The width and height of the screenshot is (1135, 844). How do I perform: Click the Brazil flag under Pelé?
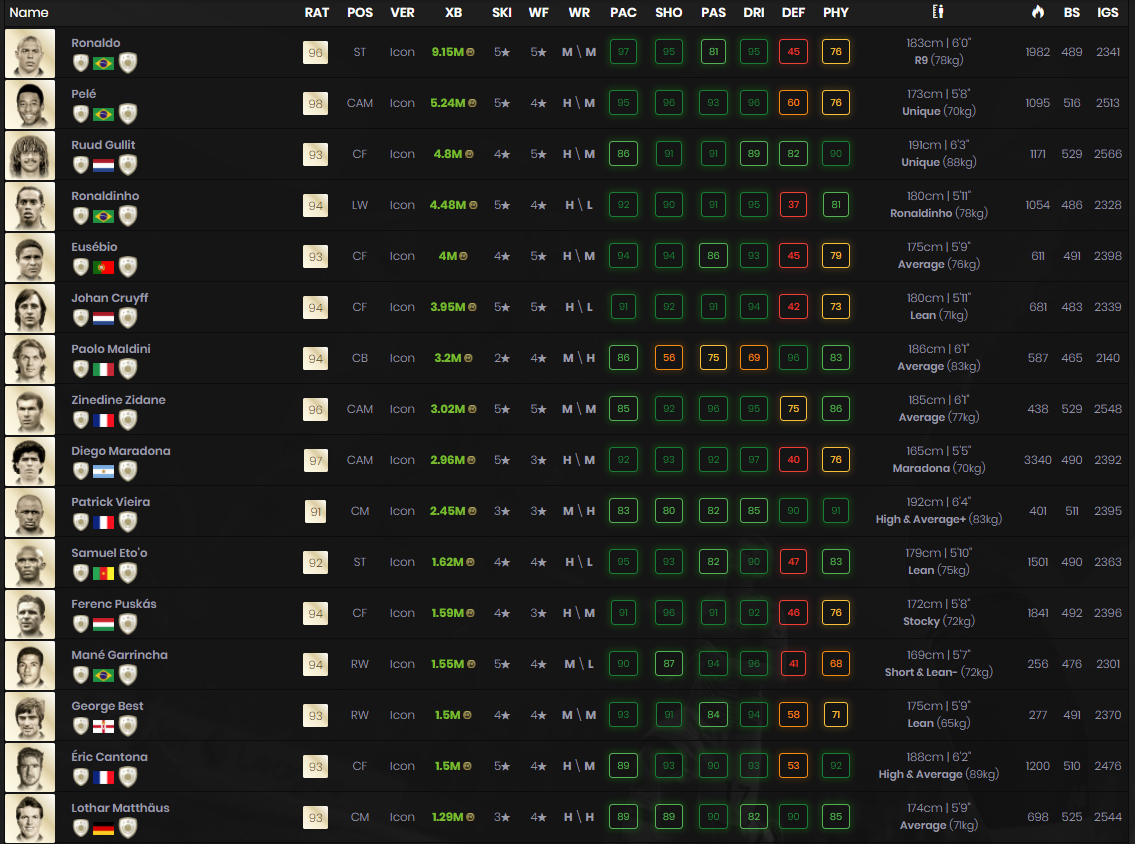click(104, 114)
